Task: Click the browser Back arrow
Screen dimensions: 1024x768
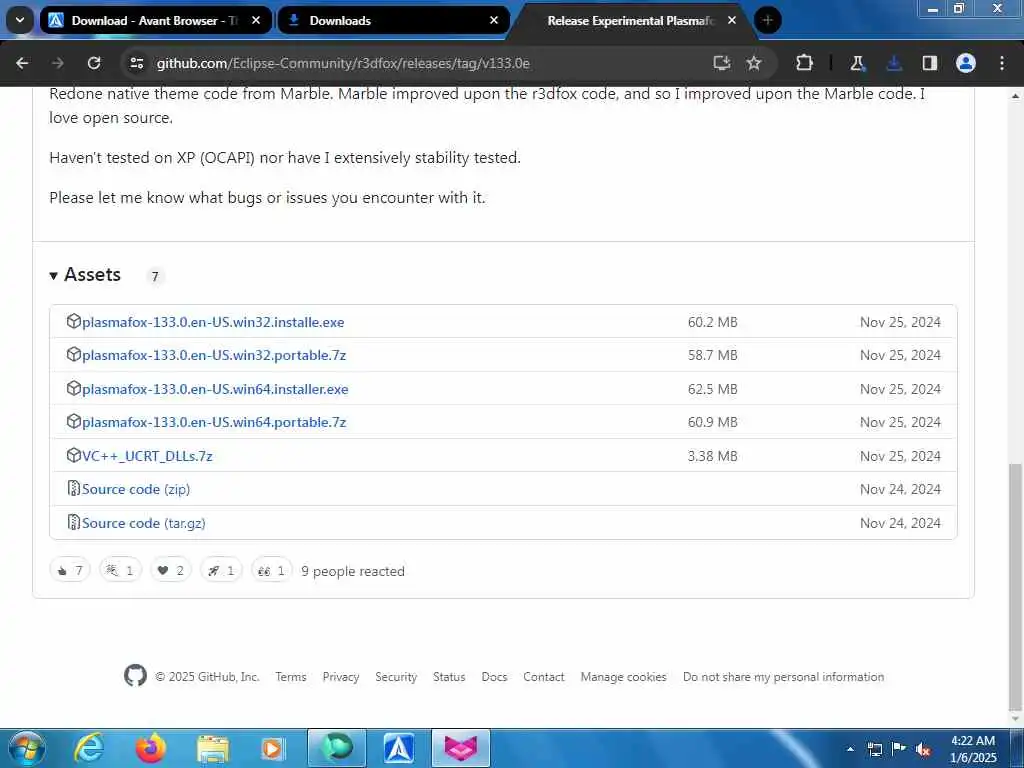Action: (22, 63)
